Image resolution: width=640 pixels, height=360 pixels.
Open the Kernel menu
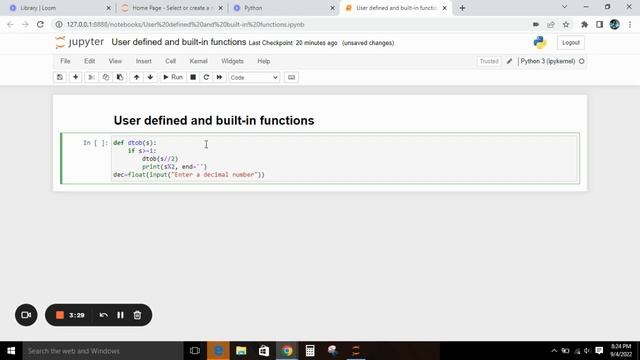point(198,61)
